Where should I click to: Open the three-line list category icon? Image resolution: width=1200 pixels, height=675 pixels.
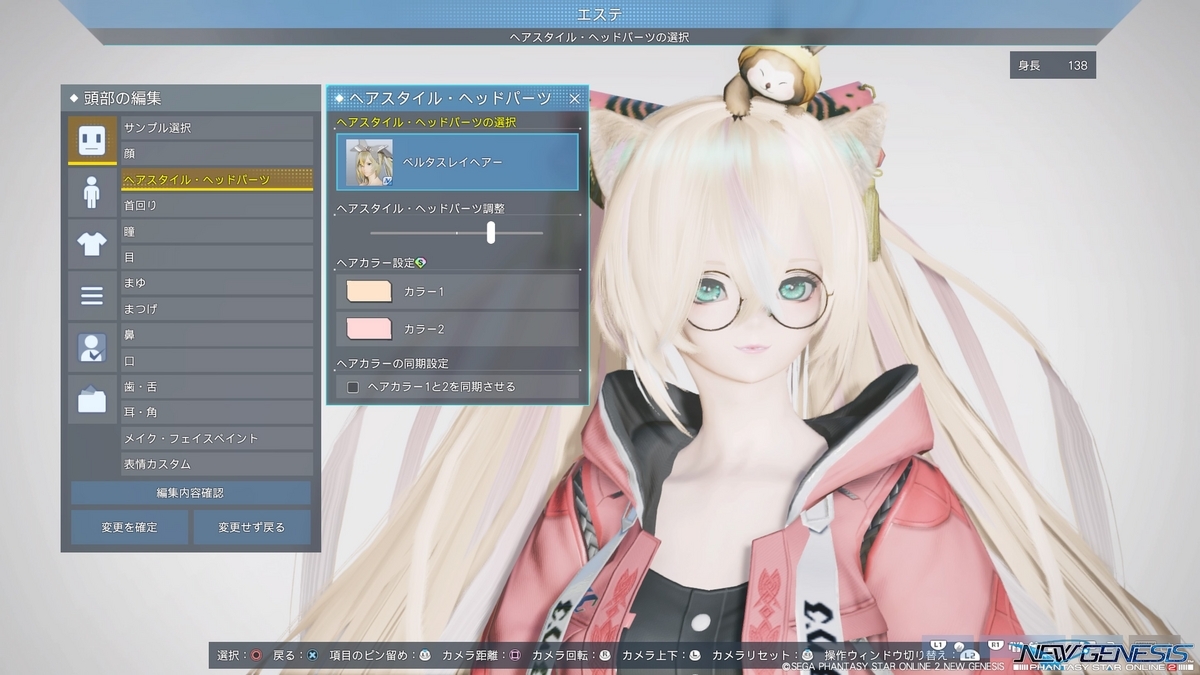coord(92,296)
